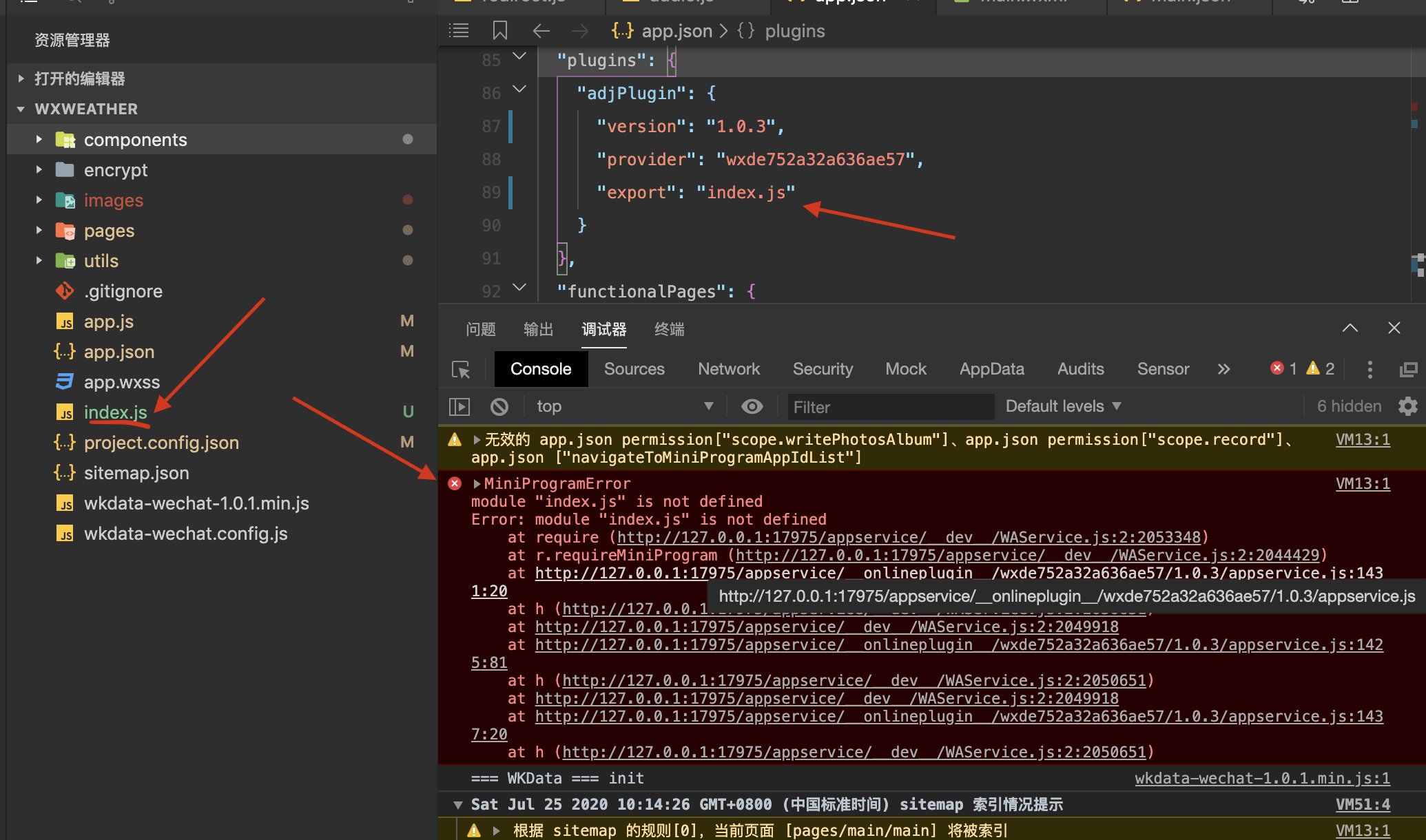Open console settings gear icon
Screen dimensions: 1426x840
click(1407, 406)
